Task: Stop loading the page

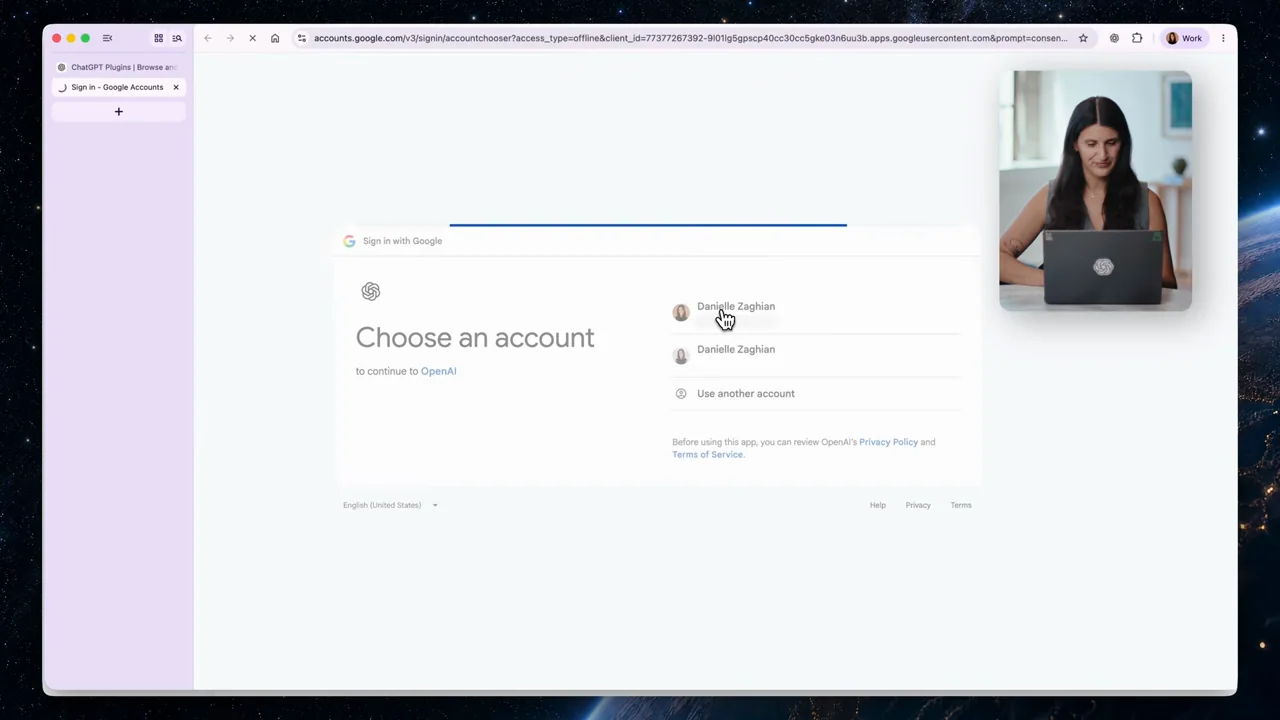Action: 252,38
